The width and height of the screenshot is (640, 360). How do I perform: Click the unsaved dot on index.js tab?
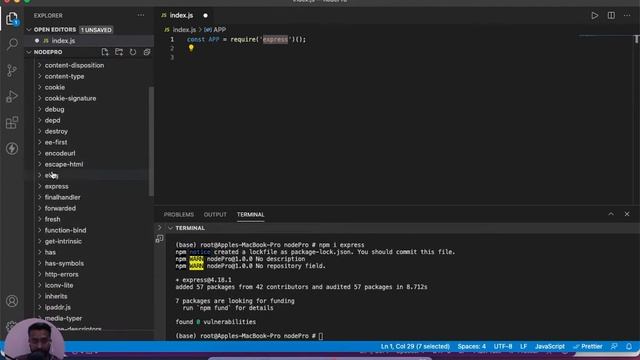[205, 16]
